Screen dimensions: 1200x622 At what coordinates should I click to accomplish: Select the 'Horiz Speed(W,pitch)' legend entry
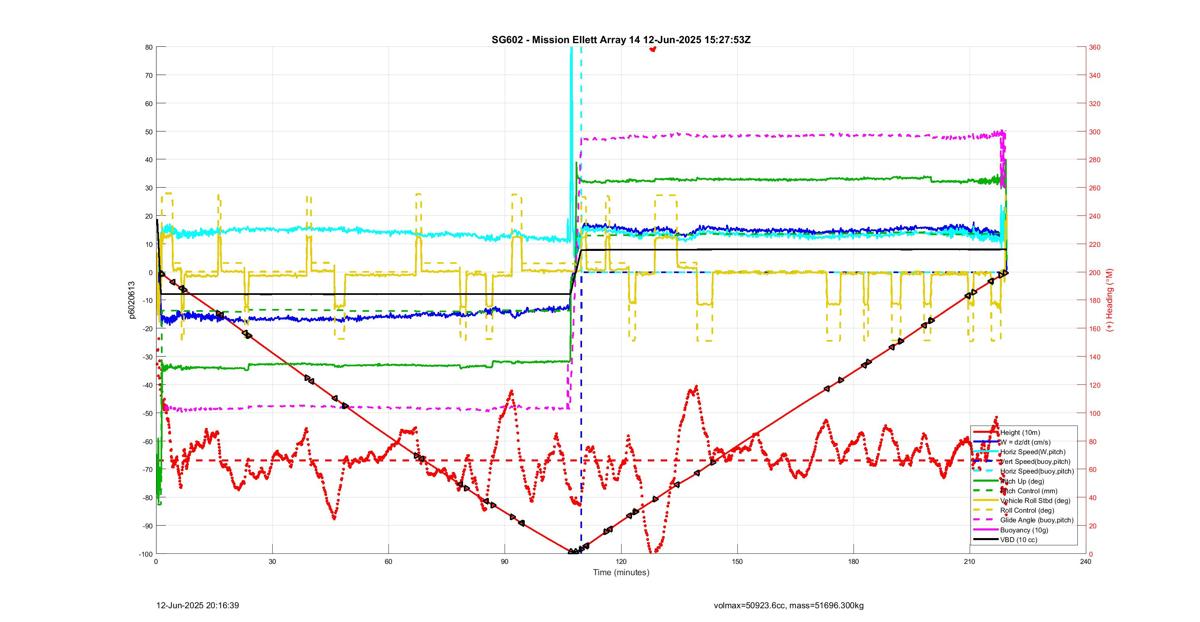[1033, 452]
